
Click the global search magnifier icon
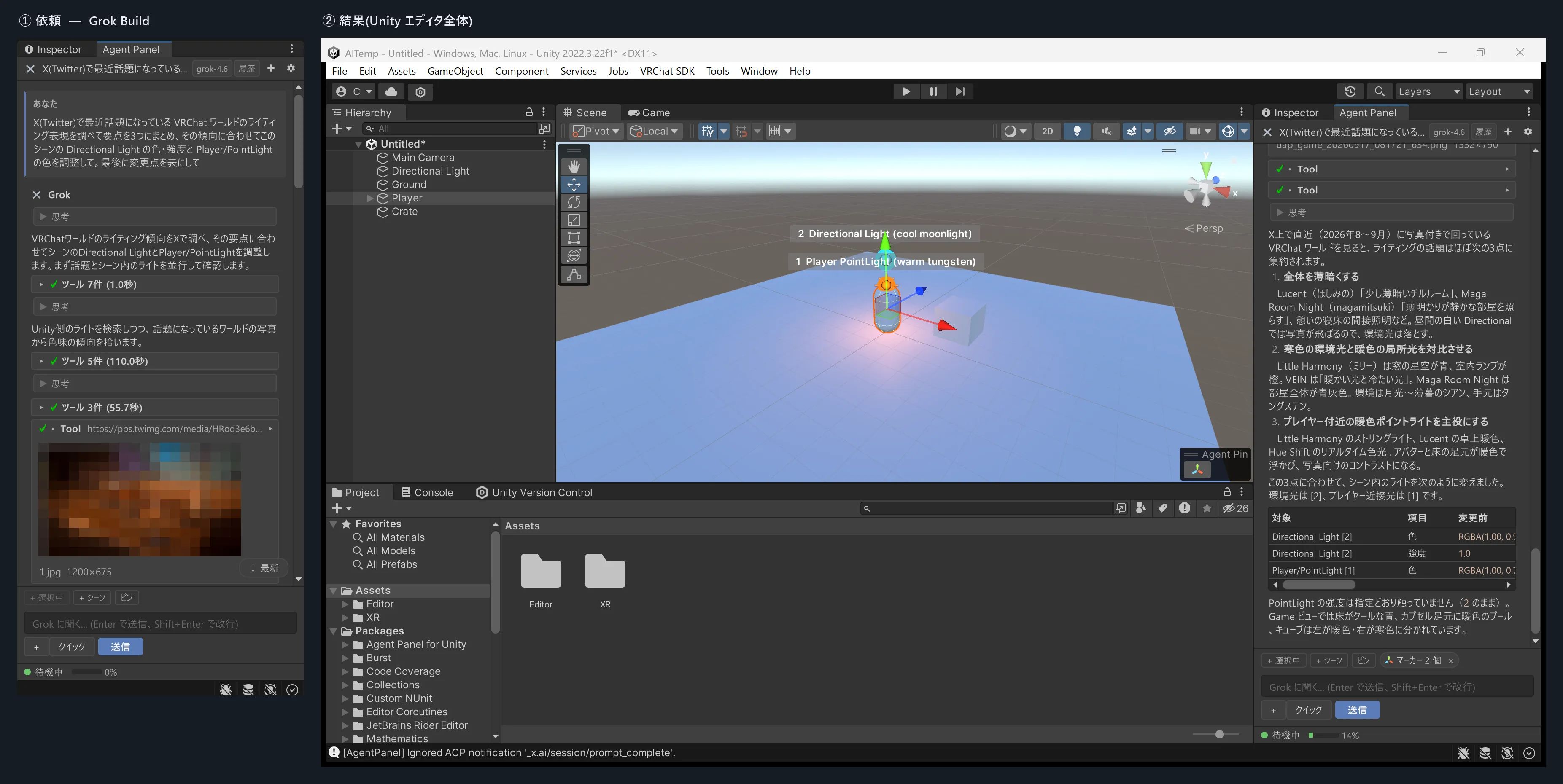pyautogui.click(x=1379, y=91)
